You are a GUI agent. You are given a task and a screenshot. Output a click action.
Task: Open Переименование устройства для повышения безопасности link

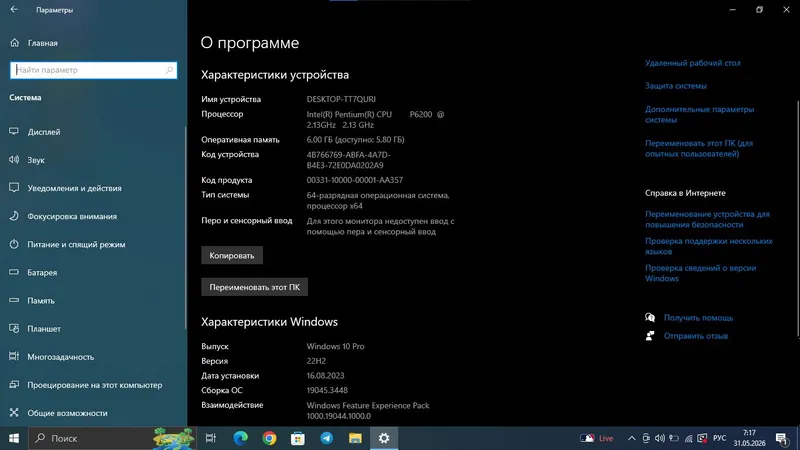[707, 219]
